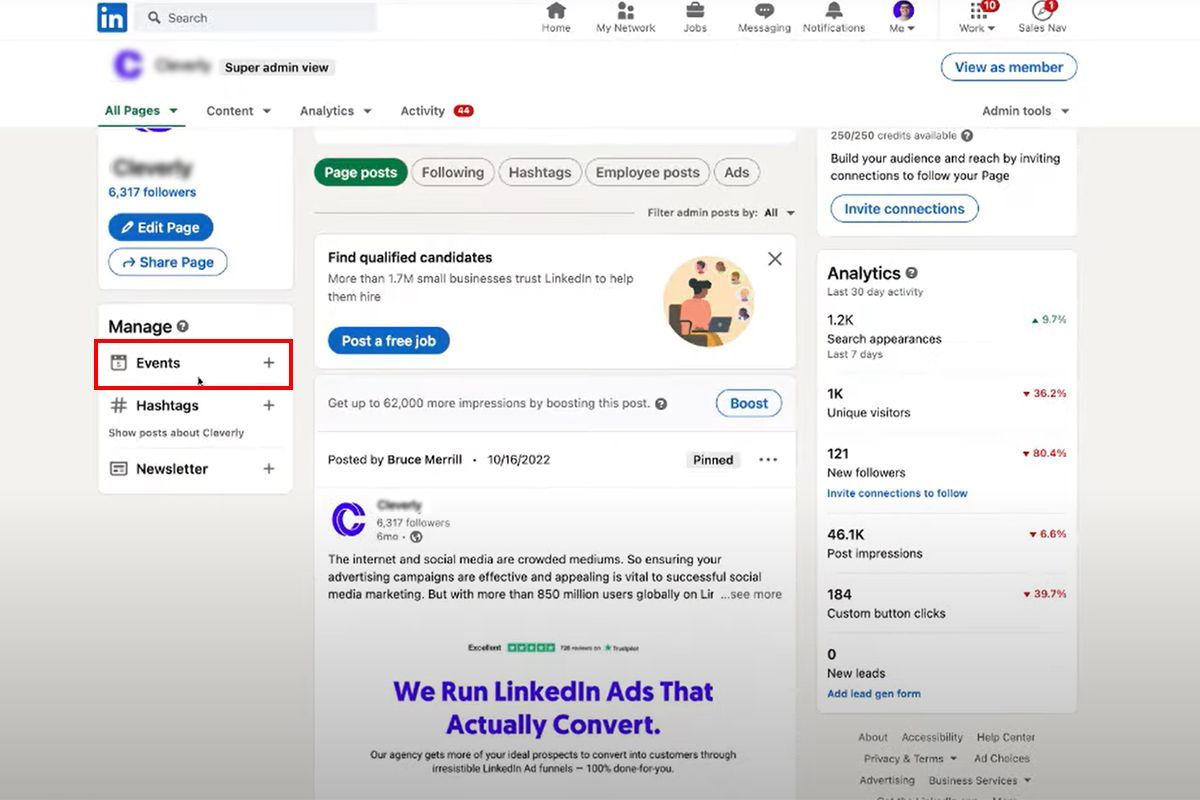
Task: Click in the Search field
Action: point(255,18)
